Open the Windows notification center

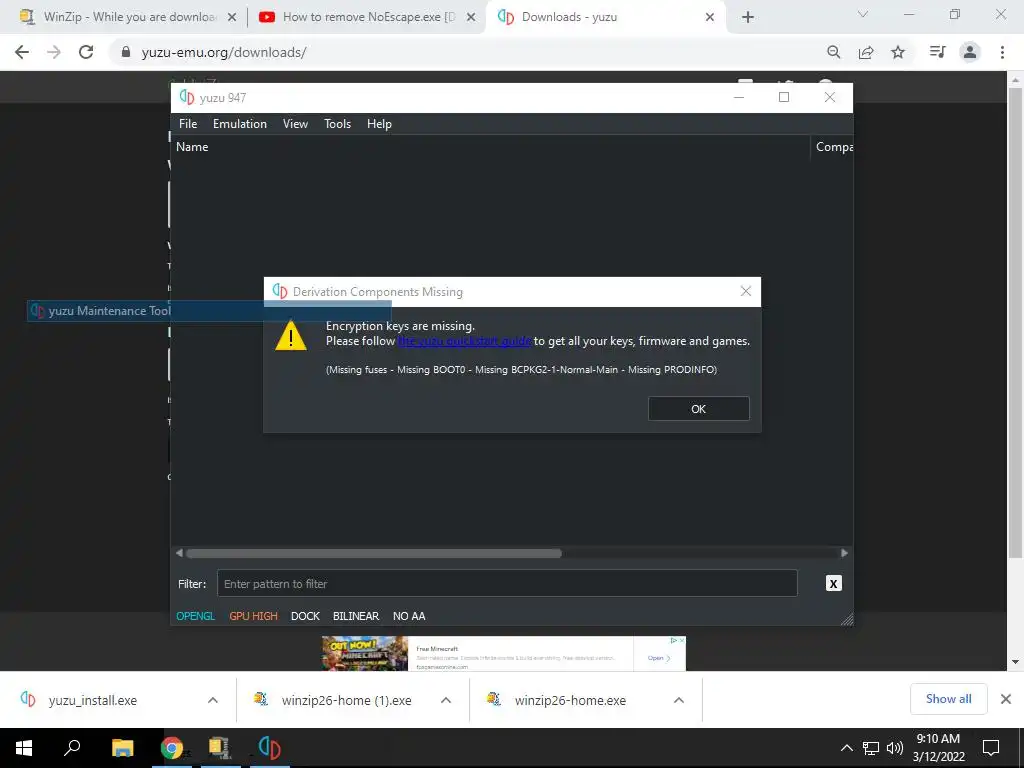click(x=991, y=748)
